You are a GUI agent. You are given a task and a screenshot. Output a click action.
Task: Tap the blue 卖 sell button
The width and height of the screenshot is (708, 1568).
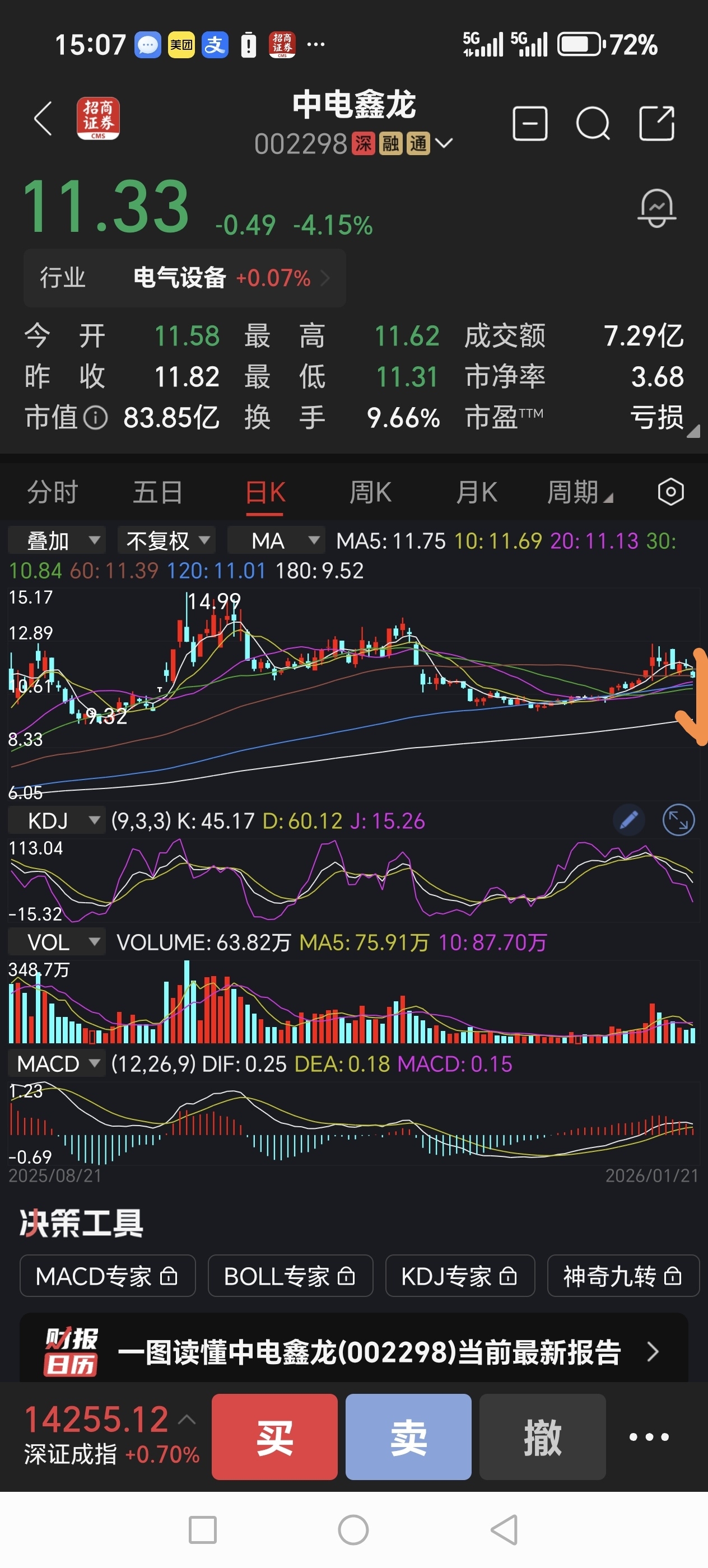[408, 1436]
